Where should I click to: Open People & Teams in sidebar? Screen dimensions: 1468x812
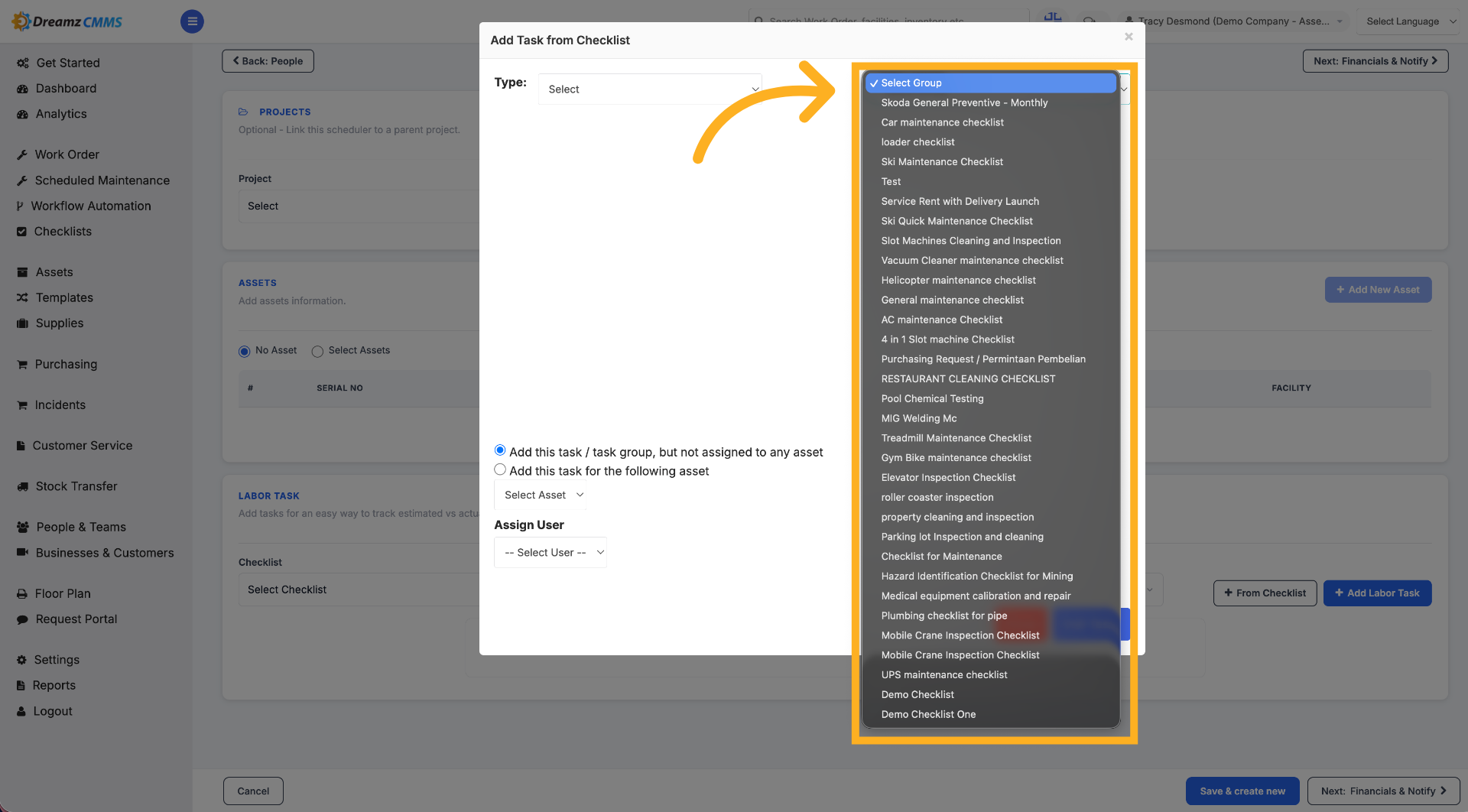point(80,528)
